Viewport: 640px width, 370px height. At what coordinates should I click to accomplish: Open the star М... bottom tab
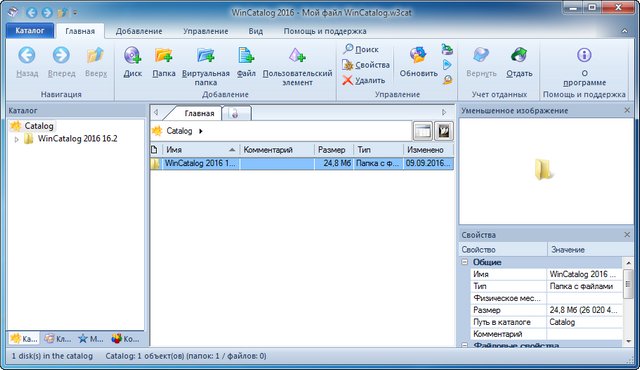pos(91,339)
